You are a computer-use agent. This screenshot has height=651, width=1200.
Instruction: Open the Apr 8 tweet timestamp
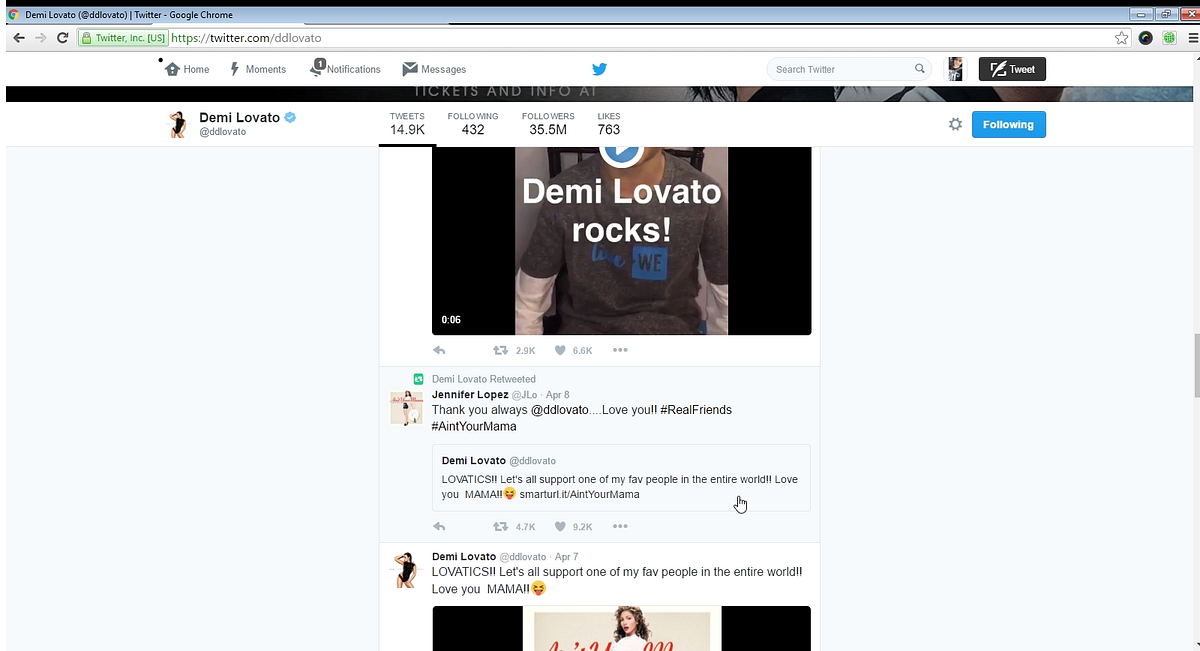557,395
